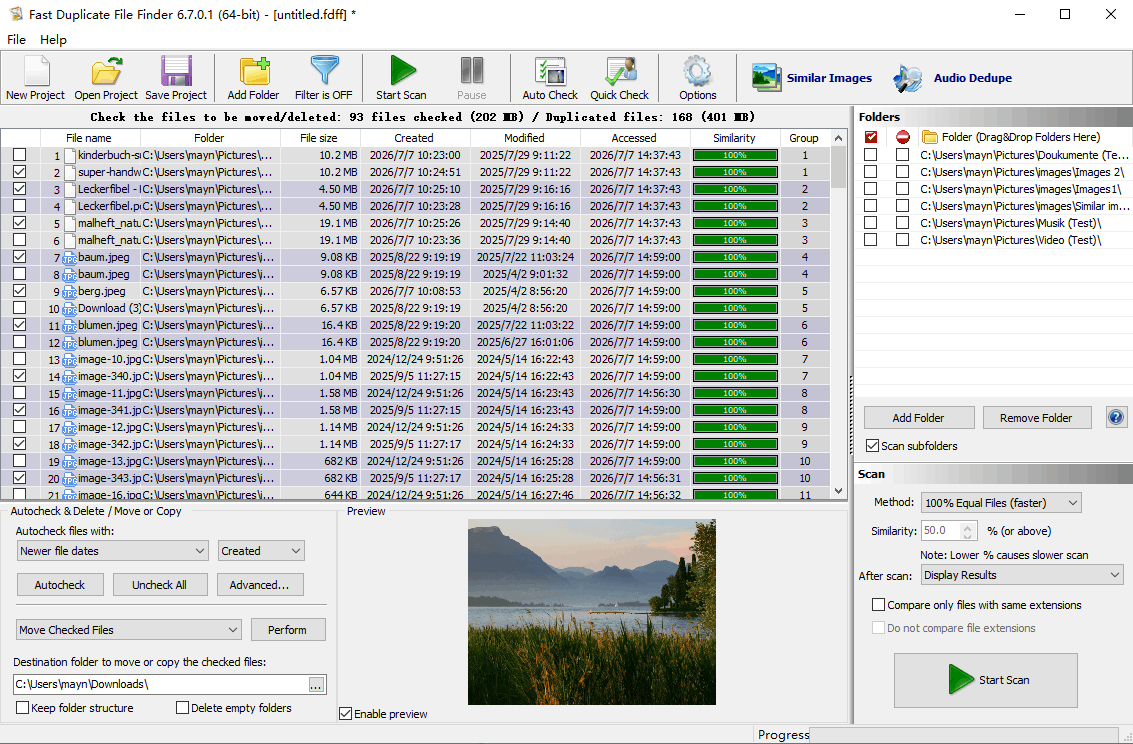The image size is (1133, 744).
Task: Click the Uncheck All button
Action: (159, 584)
